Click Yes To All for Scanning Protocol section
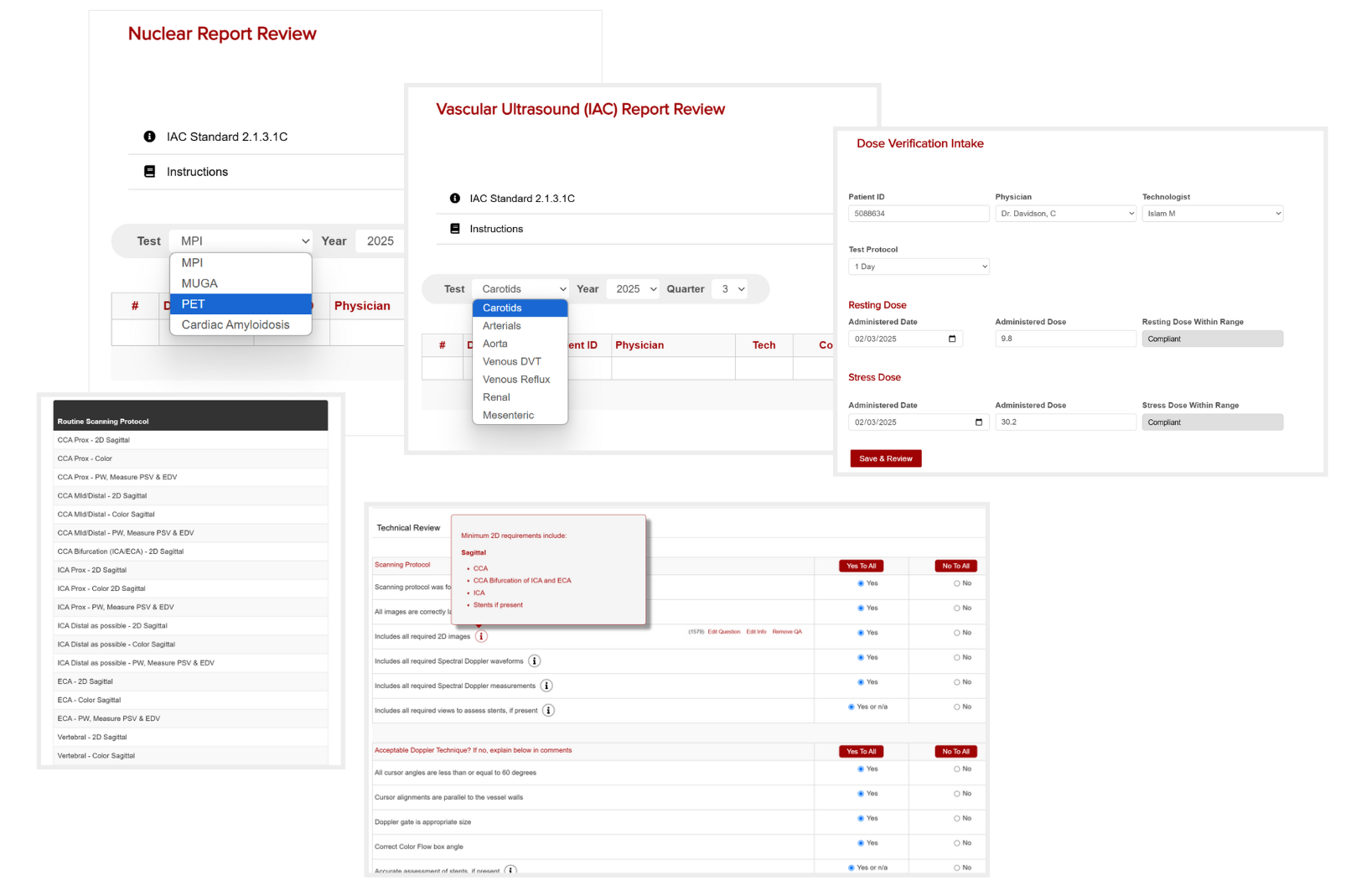The height and width of the screenshot is (896, 1346). (861, 566)
